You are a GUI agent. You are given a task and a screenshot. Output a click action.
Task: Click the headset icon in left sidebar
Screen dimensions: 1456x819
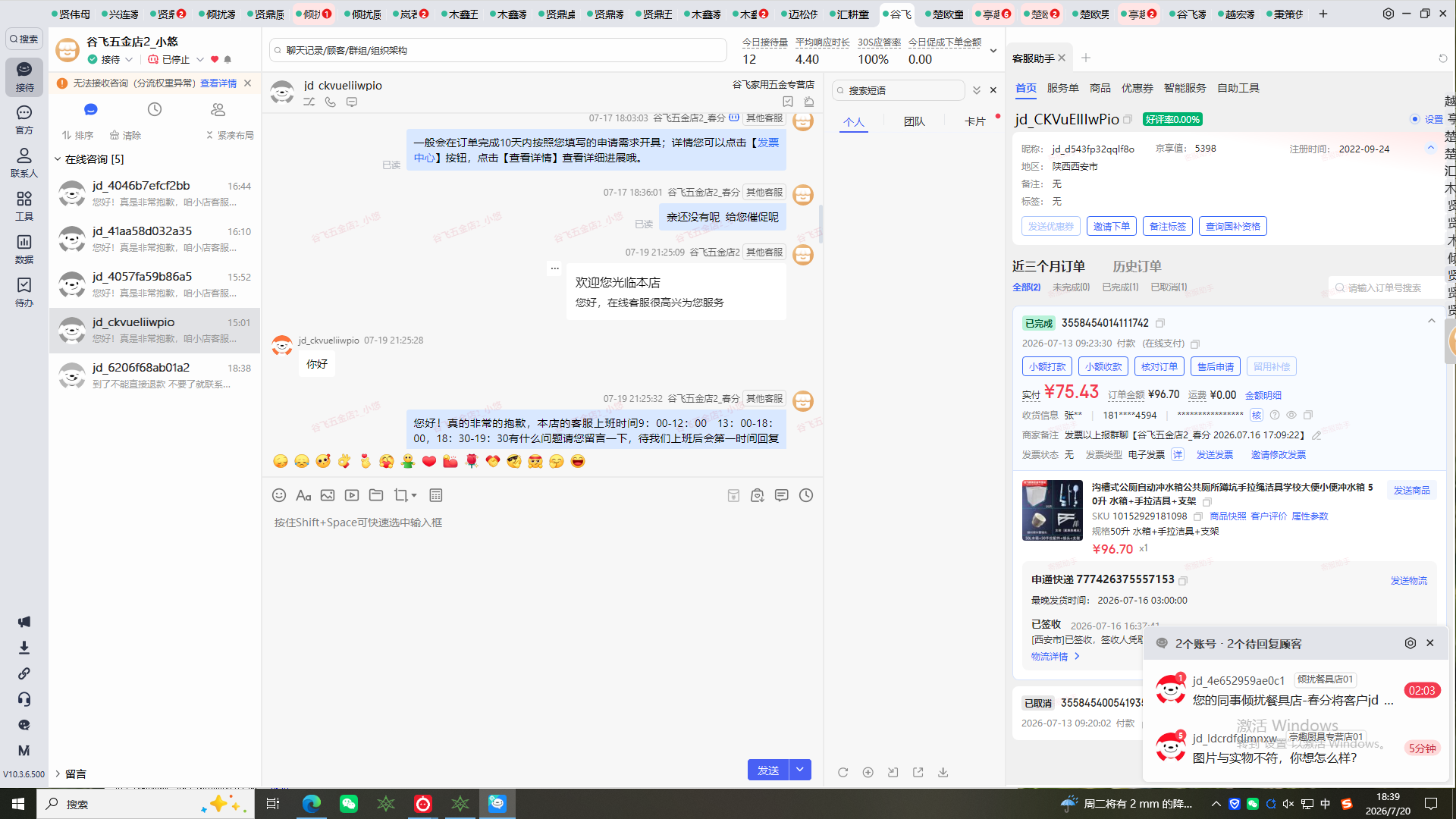pyautogui.click(x=24, y=699)
